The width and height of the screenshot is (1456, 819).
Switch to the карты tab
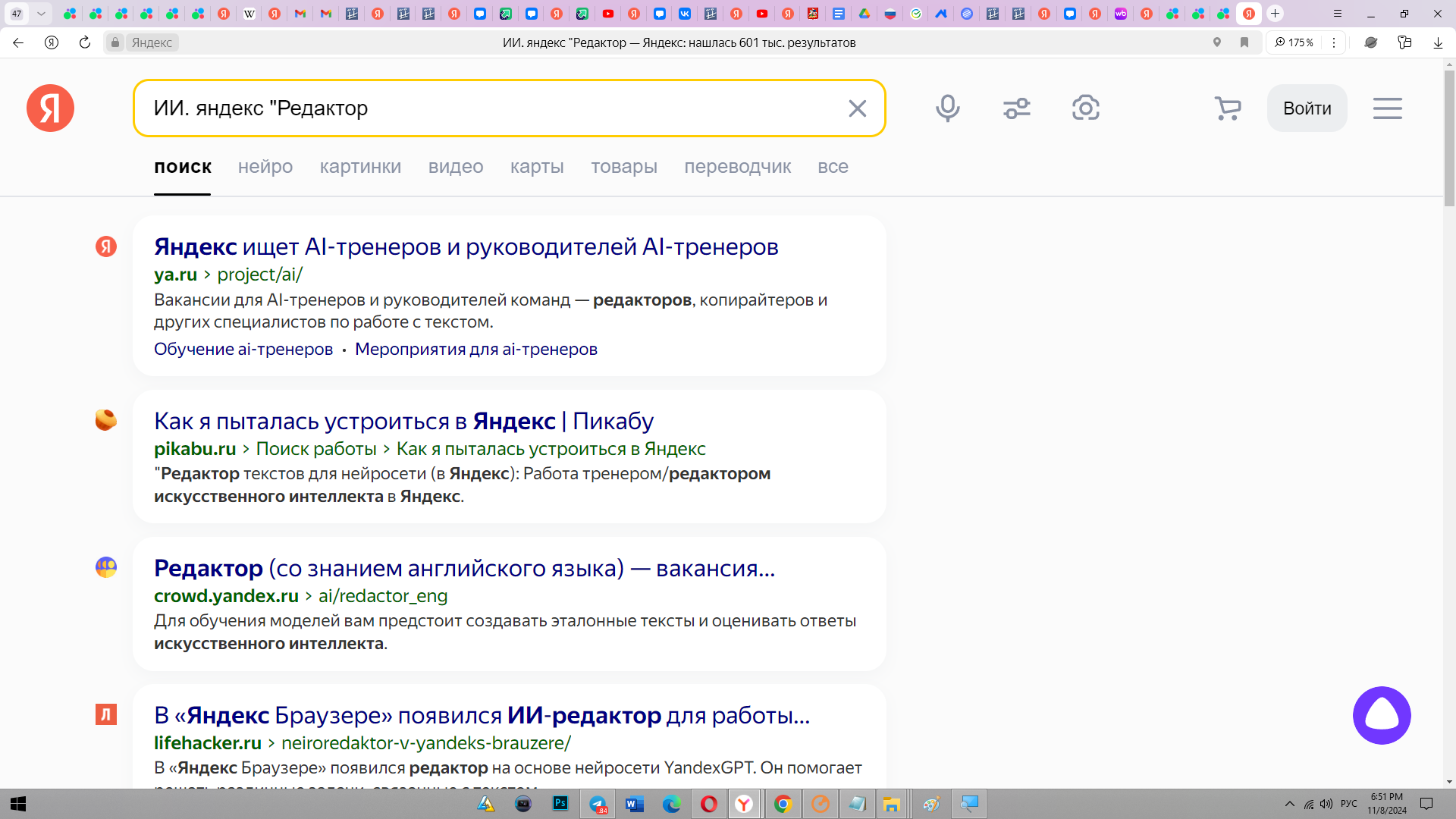click(x=537, y=167)
